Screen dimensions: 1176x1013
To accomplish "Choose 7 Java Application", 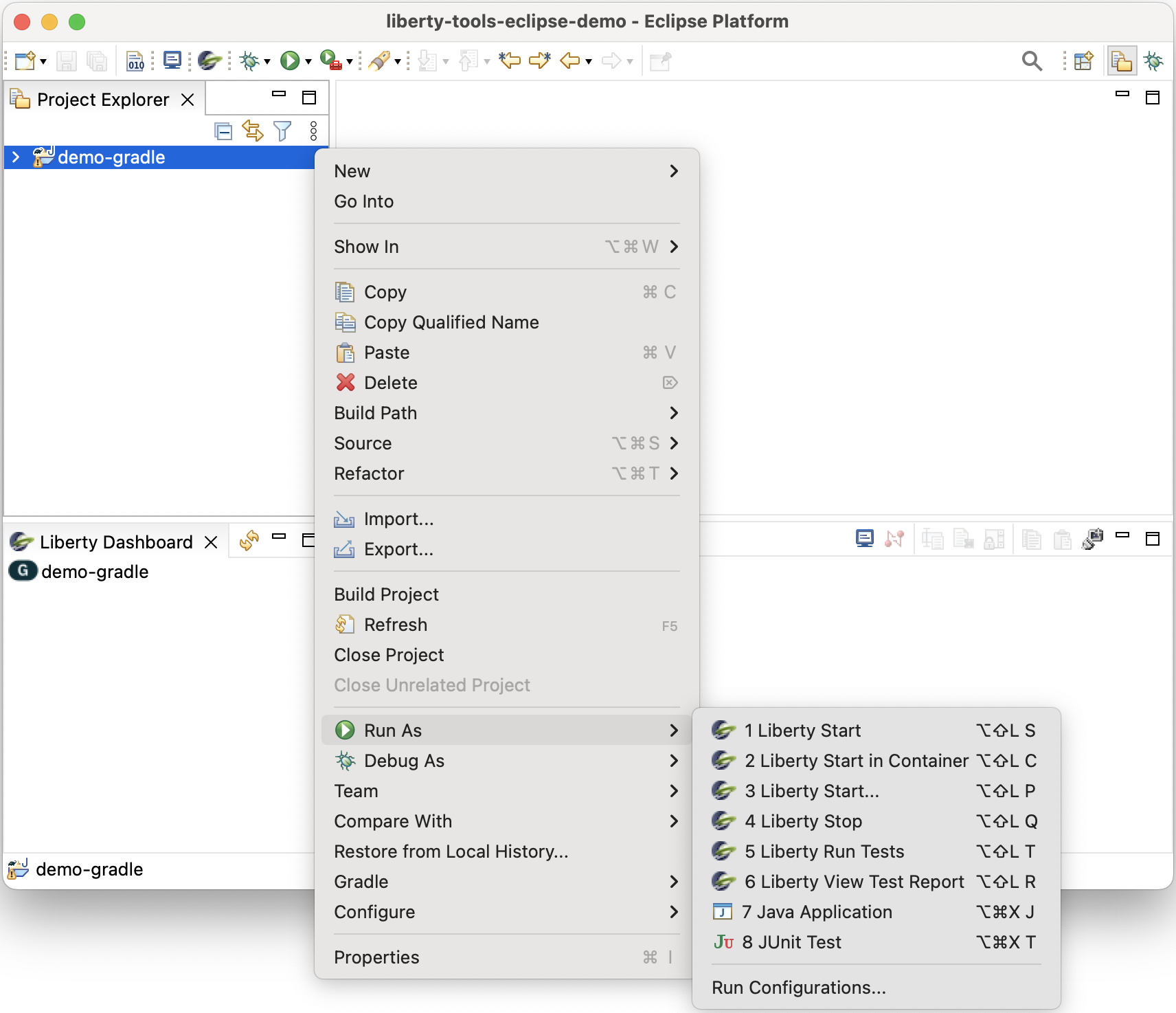I will click(876, 912).
